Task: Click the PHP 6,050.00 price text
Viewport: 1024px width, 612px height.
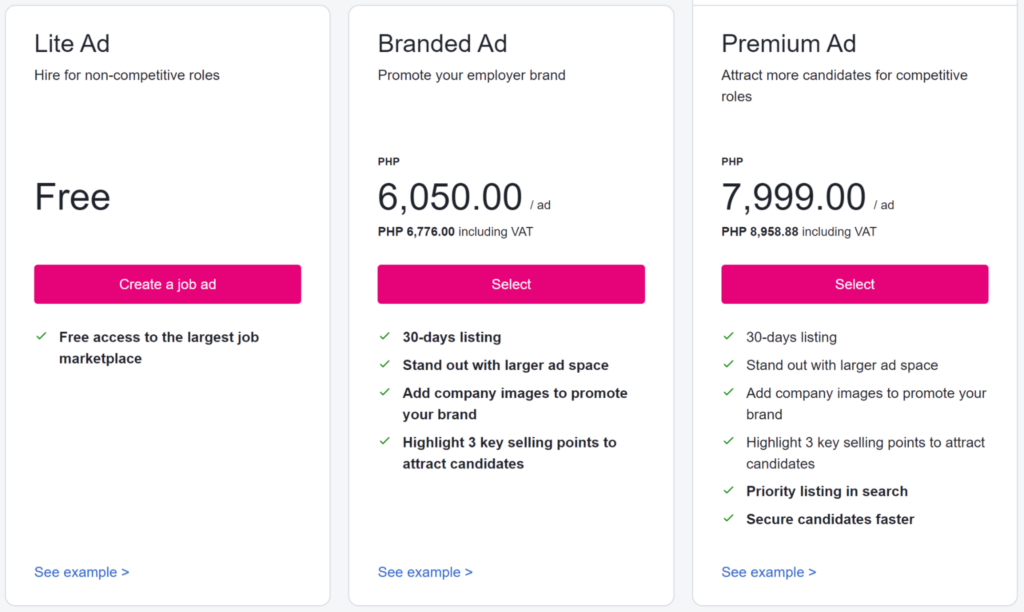Action: [449, 197]
